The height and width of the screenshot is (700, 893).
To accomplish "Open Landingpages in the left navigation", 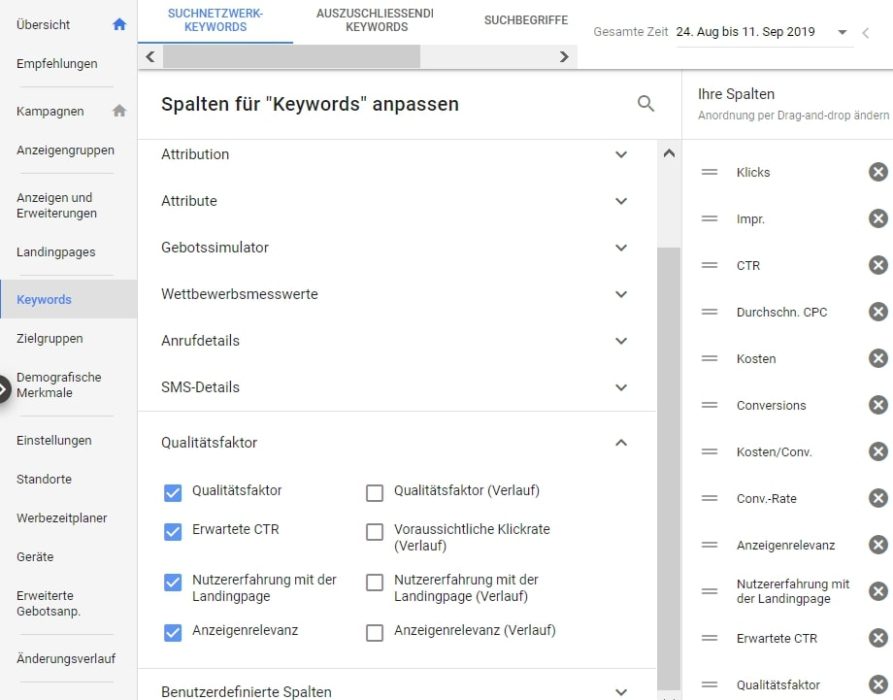I will tap(56, 252).
